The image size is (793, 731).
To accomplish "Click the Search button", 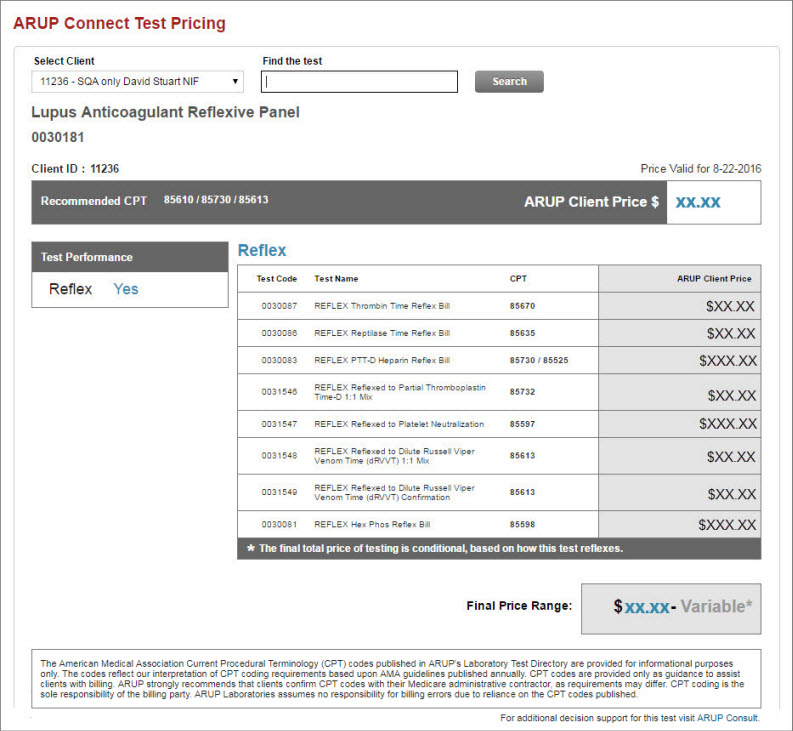I will pos(509,81).
